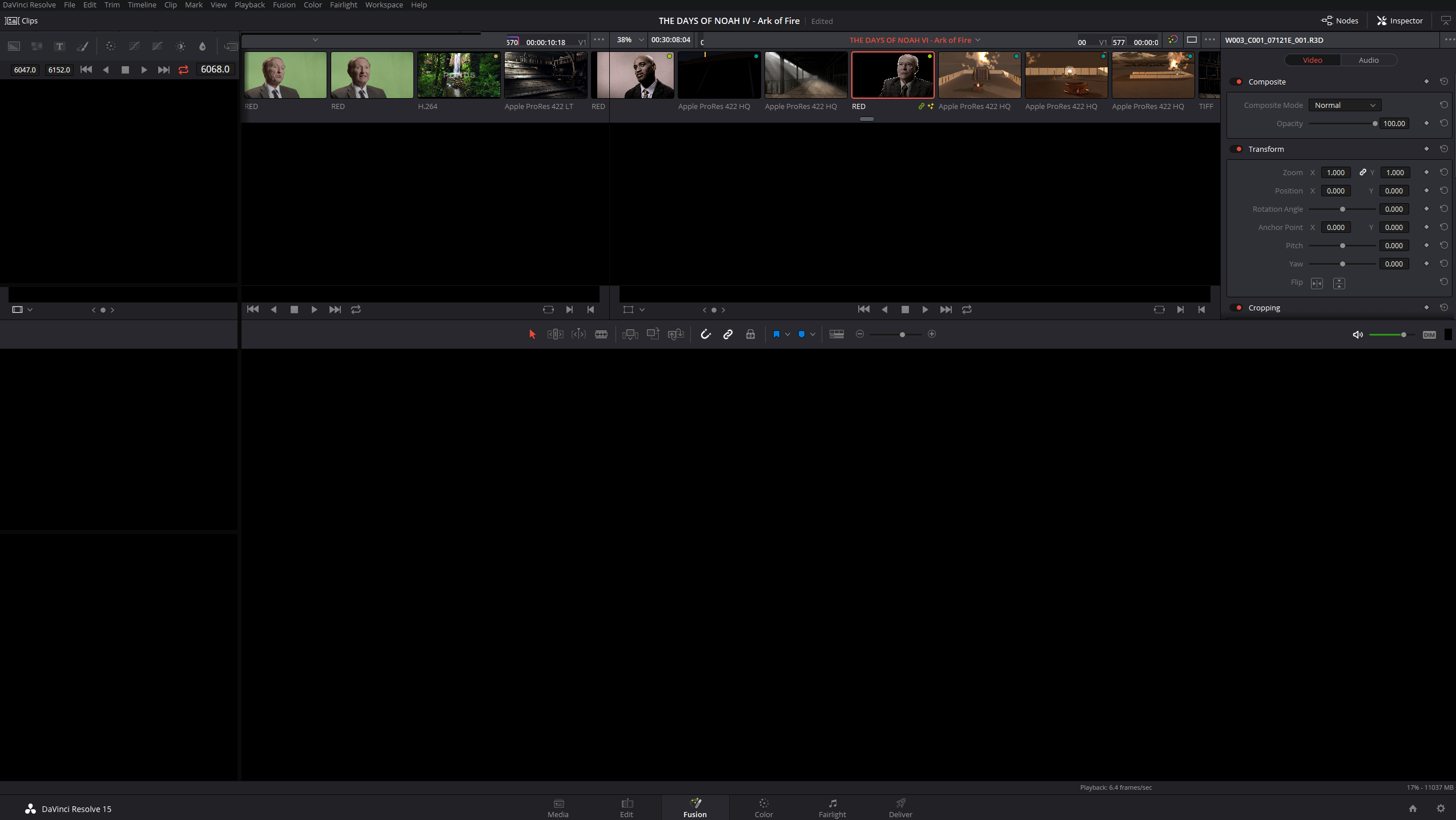The width and height of the screenshot is (1456, 820).
Task: Click the Video tab in Inspector
Action: click(x=1311, y=60)
